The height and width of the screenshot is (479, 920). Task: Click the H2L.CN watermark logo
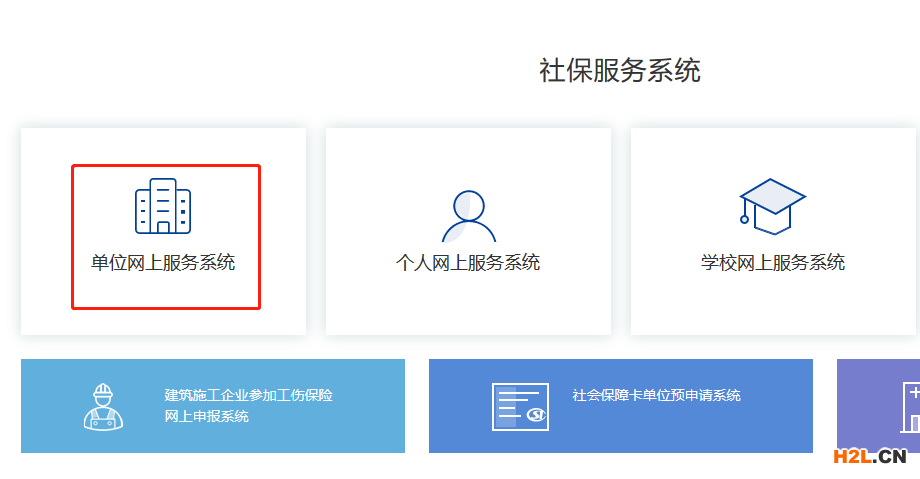point(870,457)
